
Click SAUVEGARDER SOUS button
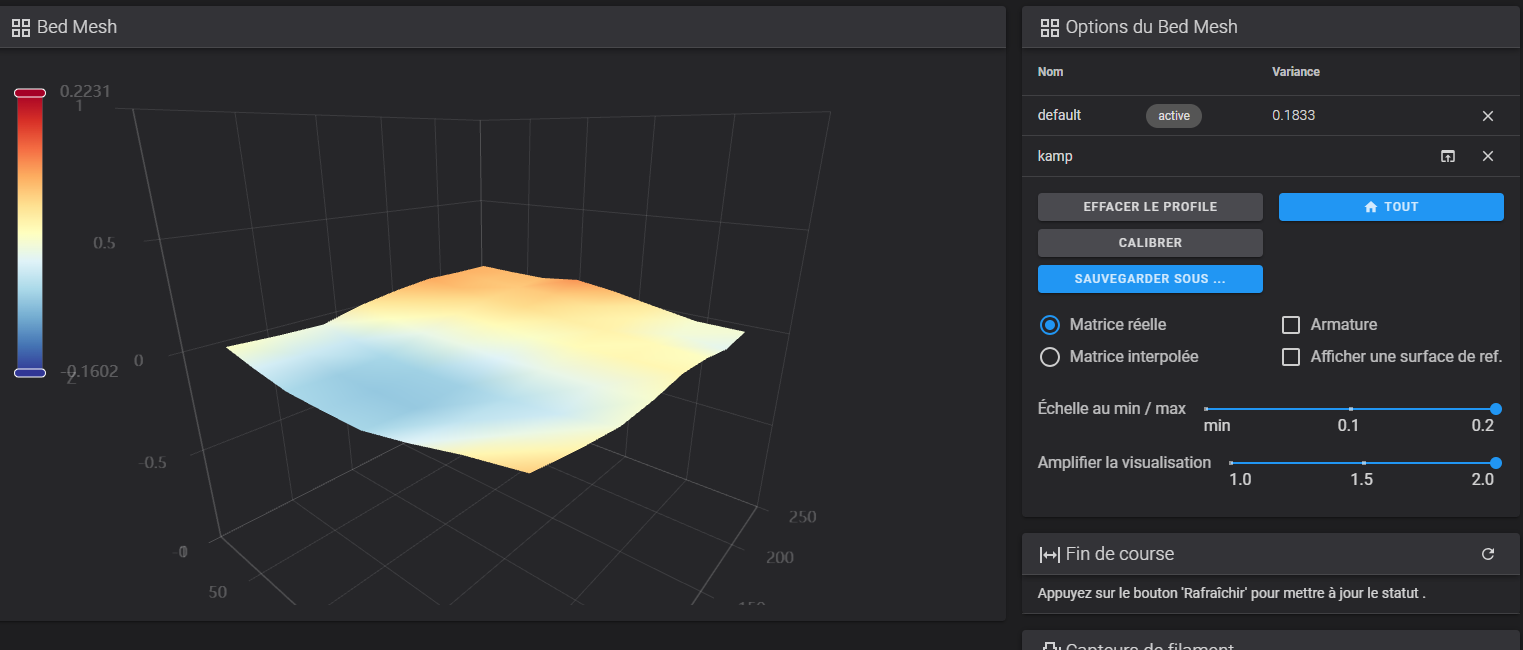point(1150,279)
